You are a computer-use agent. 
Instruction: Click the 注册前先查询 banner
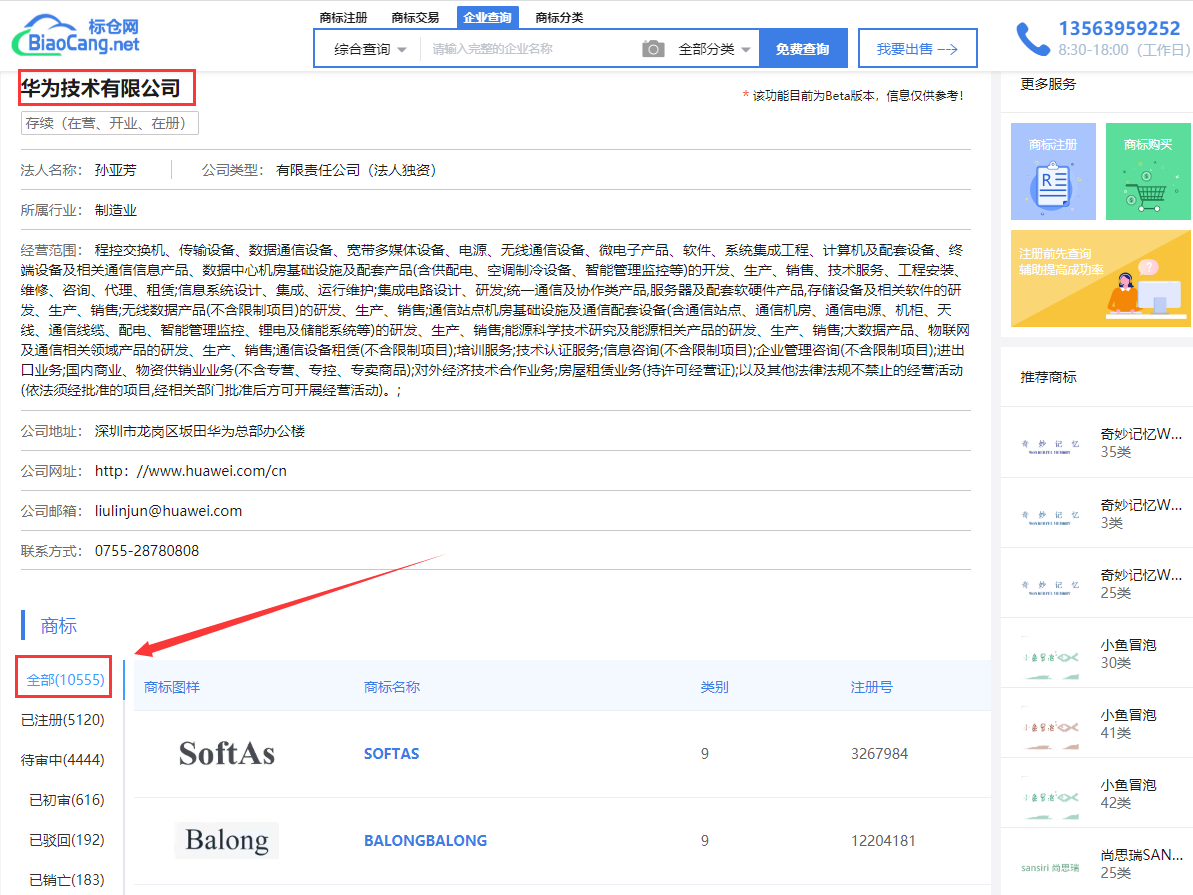1100,279
